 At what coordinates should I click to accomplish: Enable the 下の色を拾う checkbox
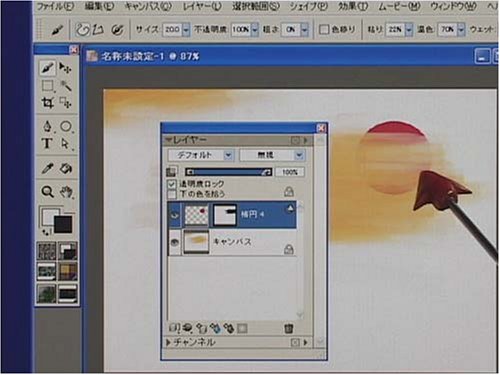pos(171,194)
